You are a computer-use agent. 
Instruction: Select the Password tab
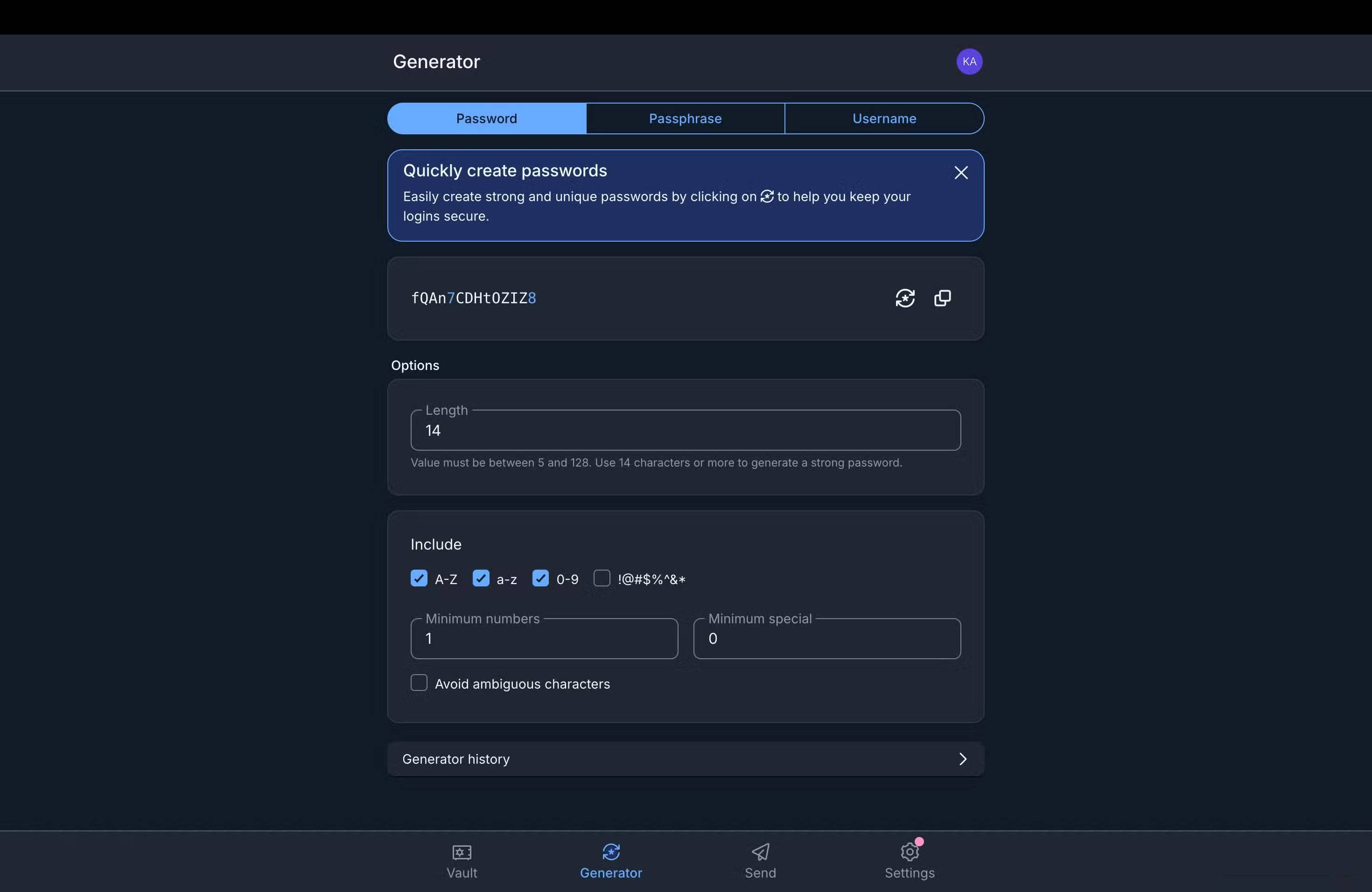tap(487, 118)
